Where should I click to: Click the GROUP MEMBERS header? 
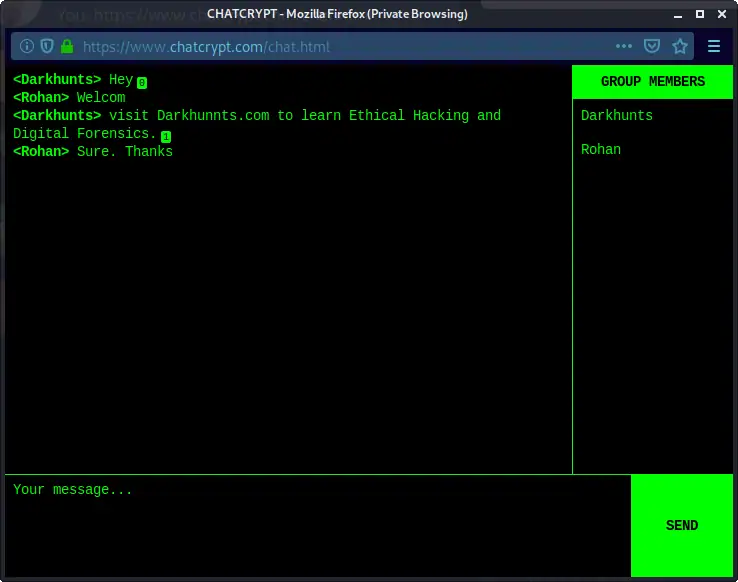(652, 82)
